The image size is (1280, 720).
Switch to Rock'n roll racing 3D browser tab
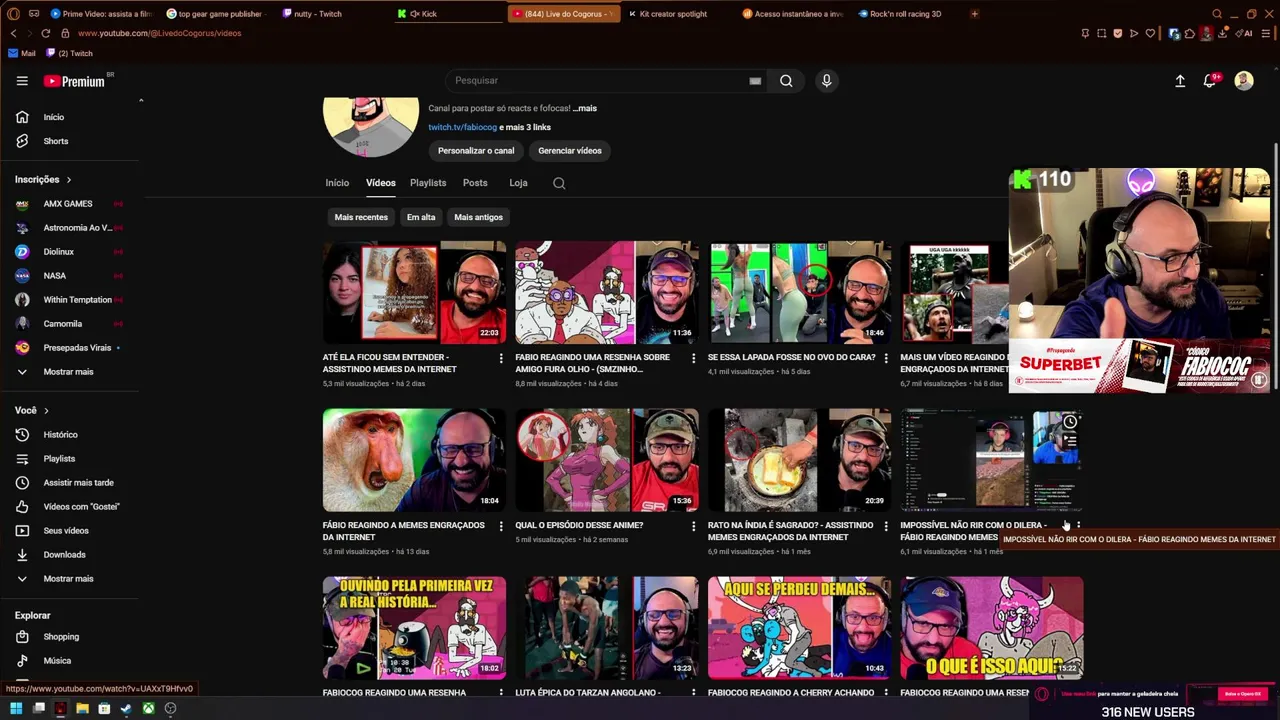(905, 14)
